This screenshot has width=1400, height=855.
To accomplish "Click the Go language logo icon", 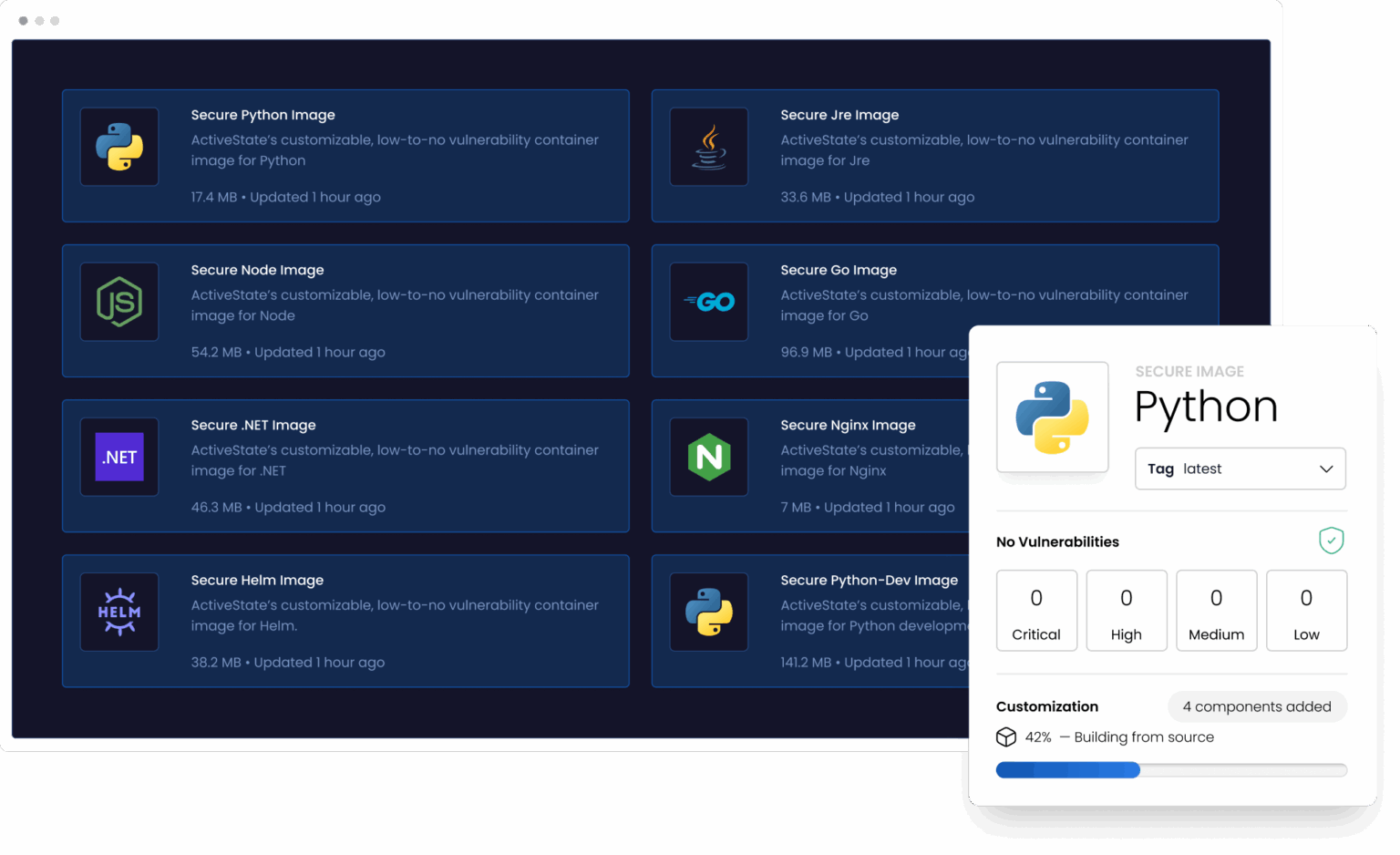I will click(709, 302).
